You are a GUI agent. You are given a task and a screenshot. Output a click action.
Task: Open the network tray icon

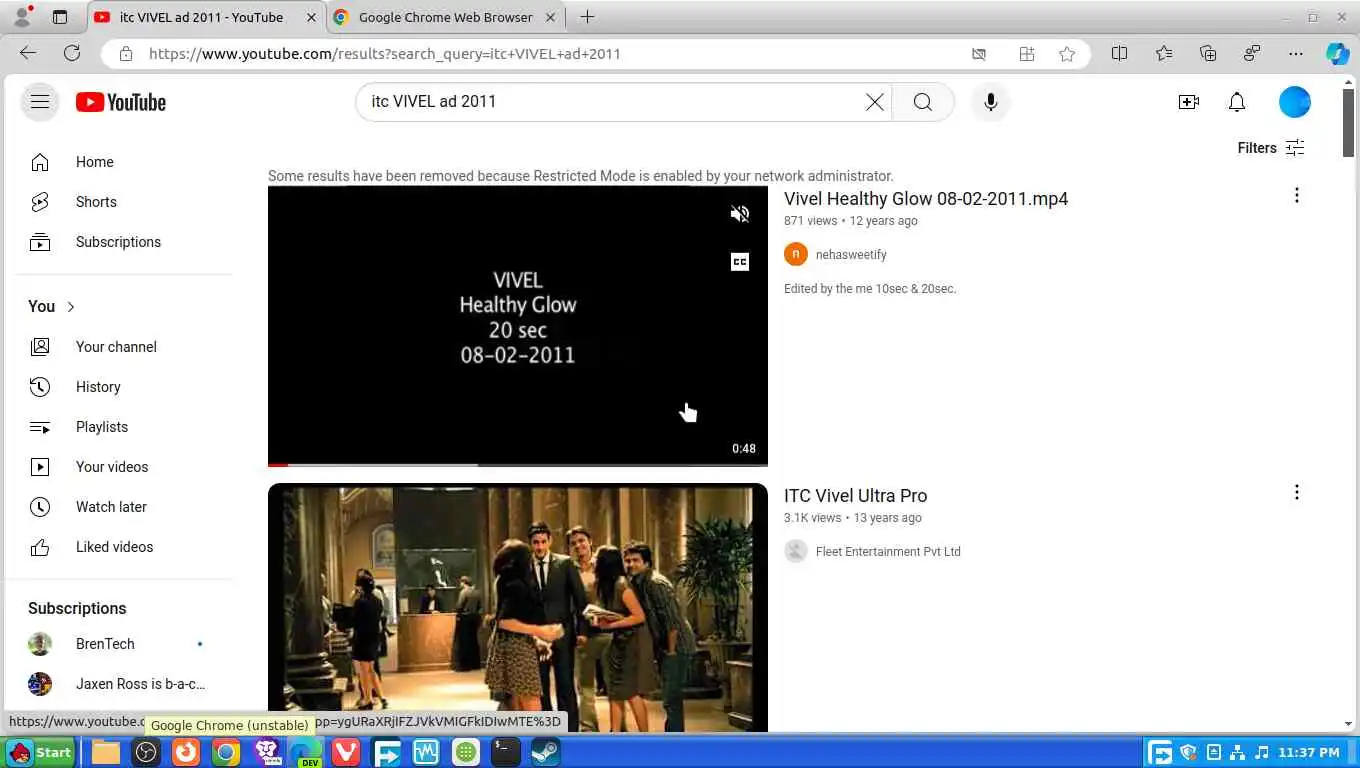(x=1238, y=752)
